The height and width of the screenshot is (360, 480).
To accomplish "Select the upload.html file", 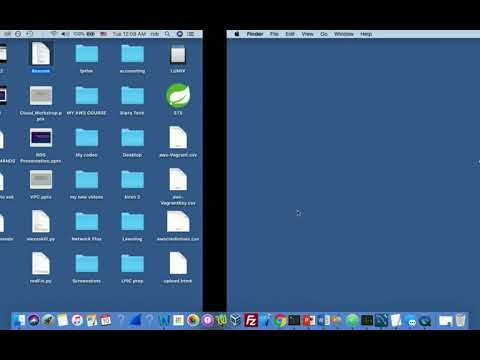I will (178, 268).
